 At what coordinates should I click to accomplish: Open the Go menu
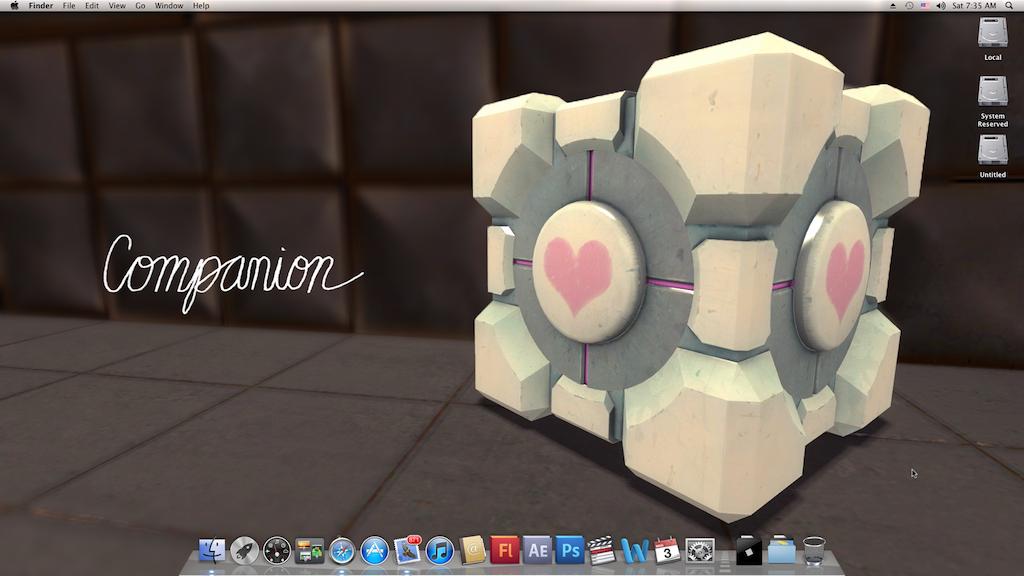(x=140, y=5)
